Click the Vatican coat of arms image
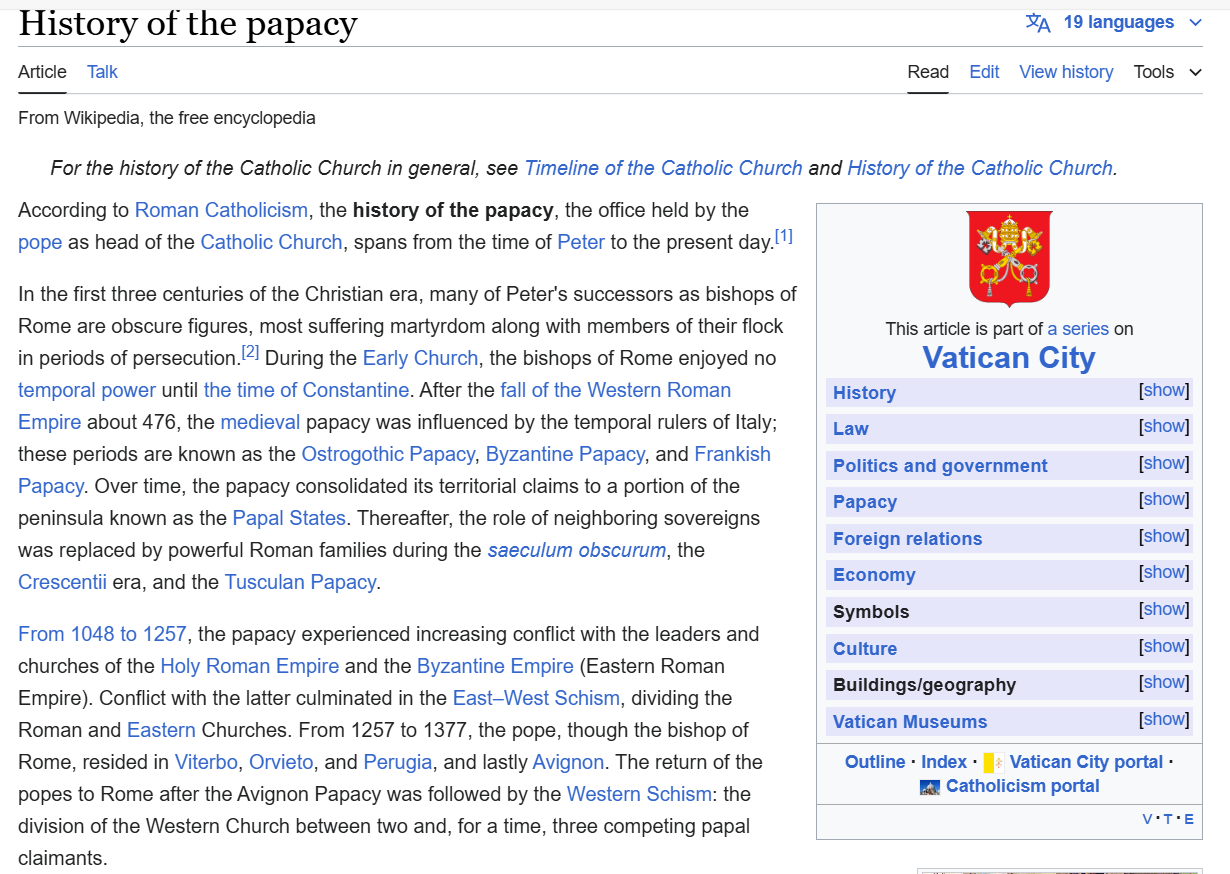Viewport: 1230px width, 874px height. pyautogui.click(x=1009, y=258)
